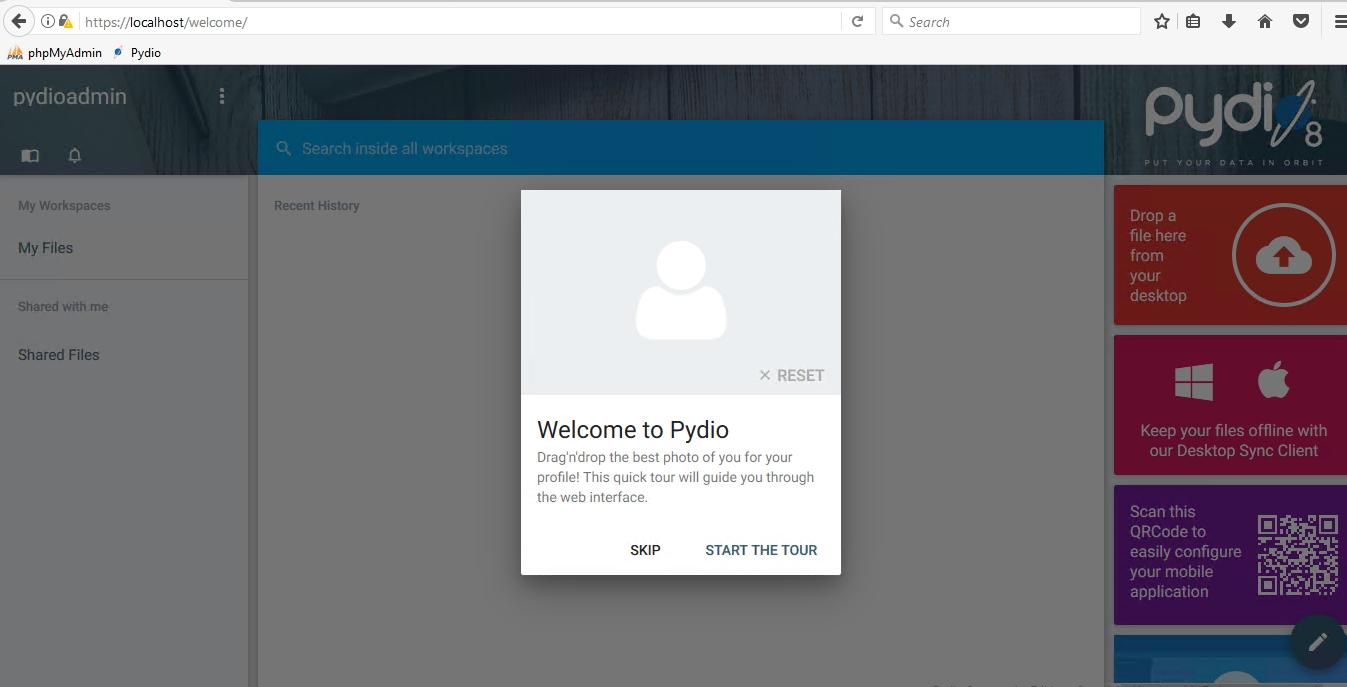1347x687 pixels.
Task: Click the profile avatar placeholder in the dialog
Action: (681, 290)
